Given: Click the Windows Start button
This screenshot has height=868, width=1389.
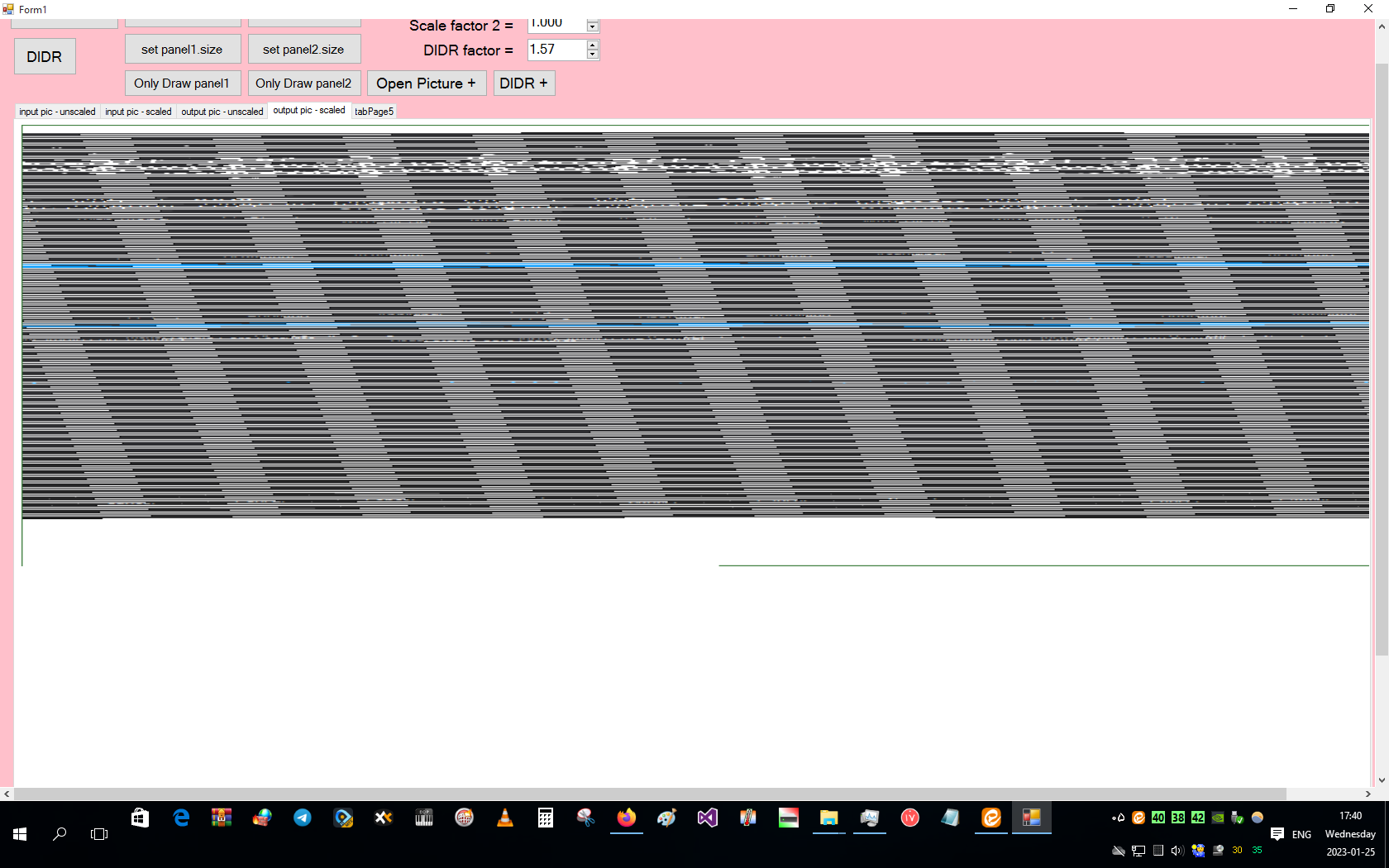Looking at the screenshot, I should pos(20,834).
